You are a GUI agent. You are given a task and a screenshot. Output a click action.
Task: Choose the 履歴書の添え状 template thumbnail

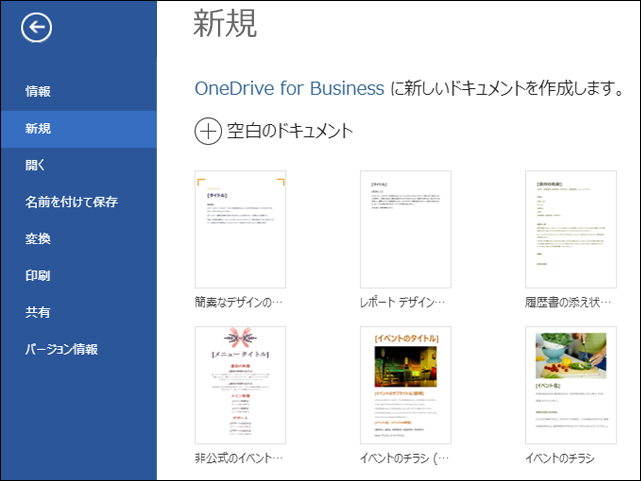(x=570, y=230)
